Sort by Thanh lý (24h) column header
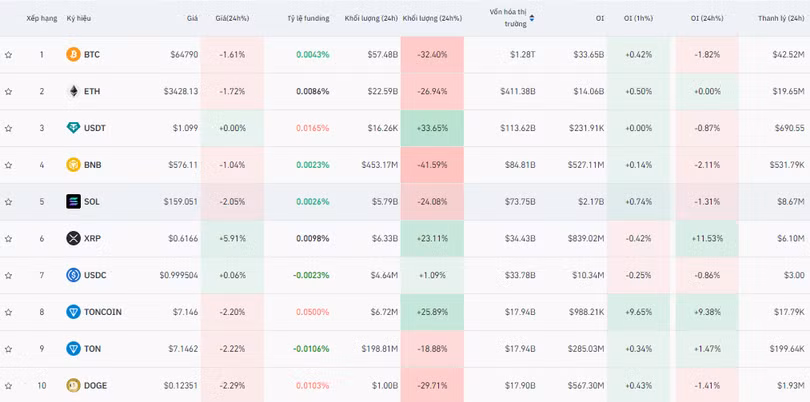810x402 pixels. [781, 18]
